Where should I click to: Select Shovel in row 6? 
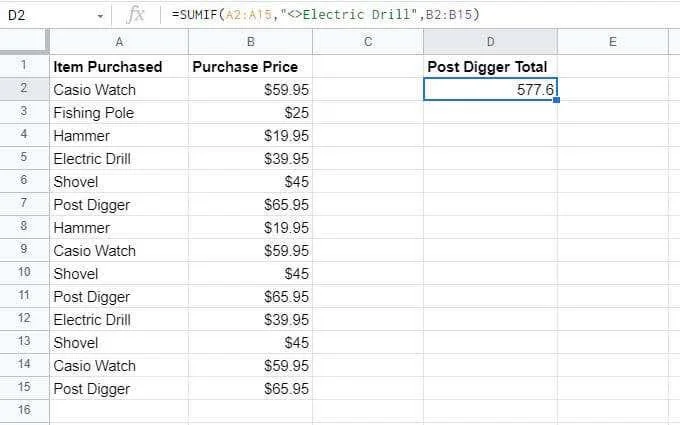119,181
